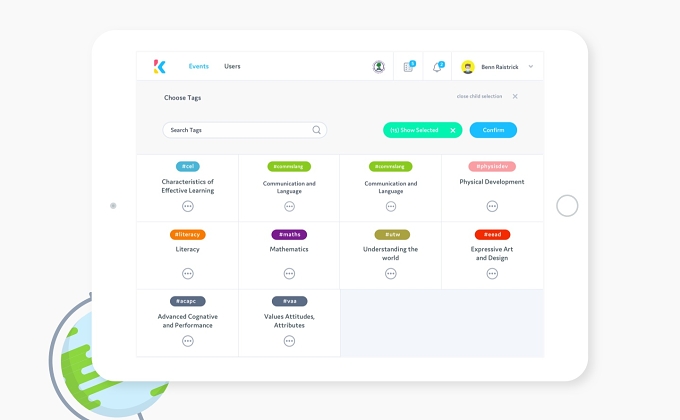Image resolution: width=680 pixels, height=420 pixels.
Task: Select the orange #literacy tag
Action: tap(188, 234)
